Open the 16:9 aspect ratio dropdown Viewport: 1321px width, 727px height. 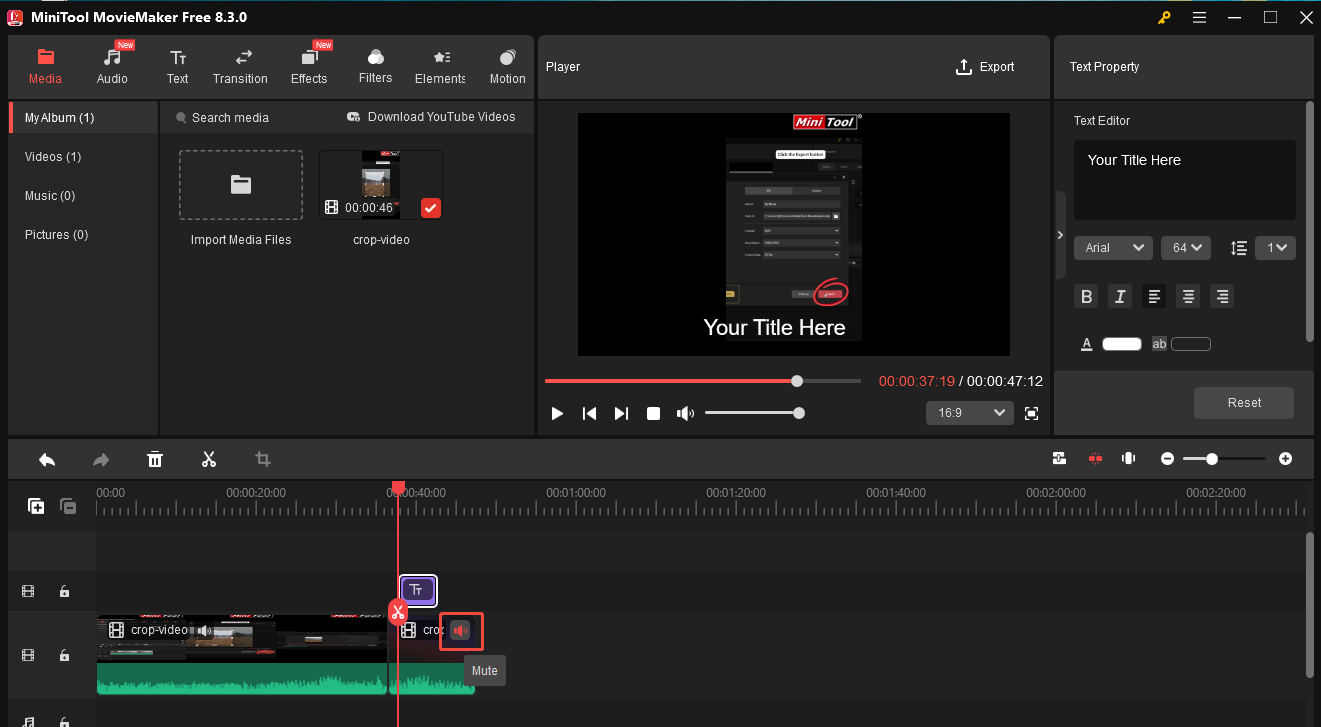pyautogui.click(x=970, y=413)
